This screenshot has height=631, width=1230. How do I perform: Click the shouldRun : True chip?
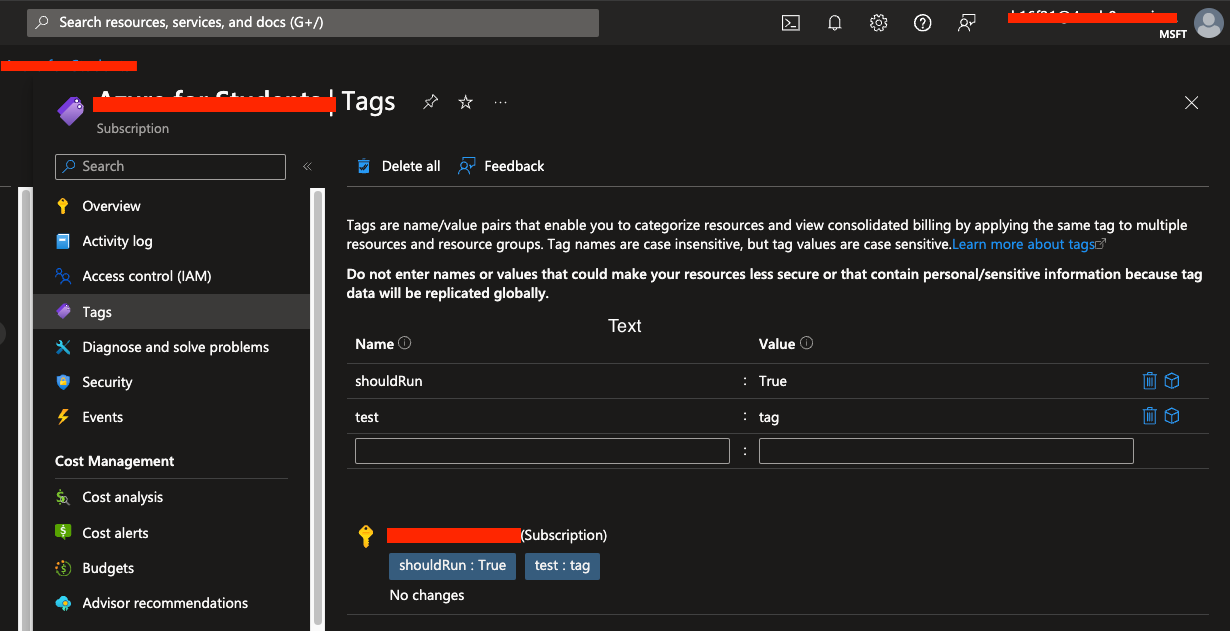[x=452, y=565]
